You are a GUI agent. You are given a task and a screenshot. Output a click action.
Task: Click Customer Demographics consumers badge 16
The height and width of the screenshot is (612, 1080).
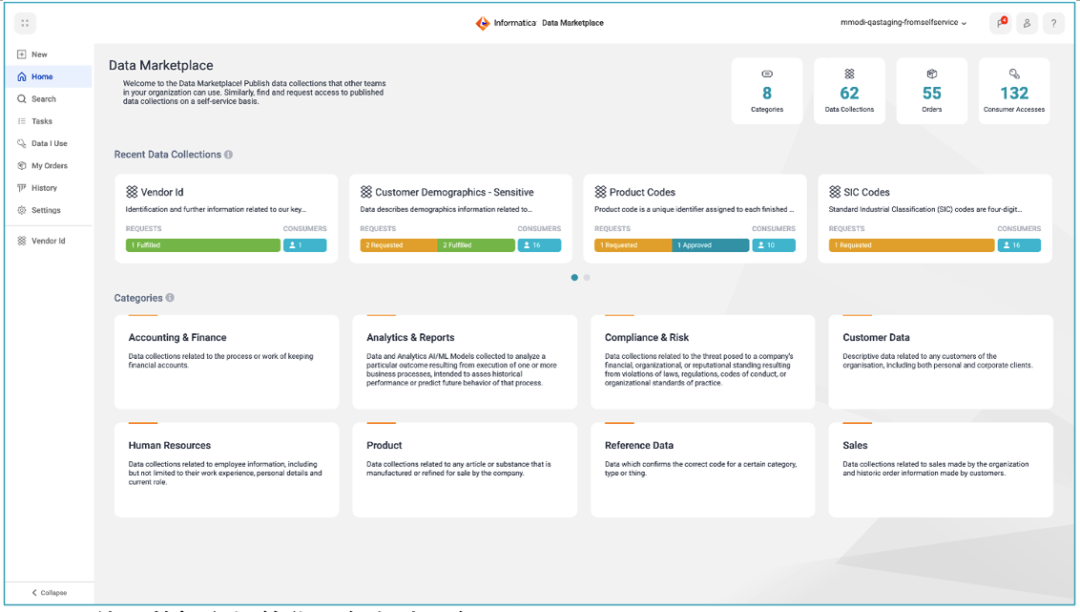point(539,245)
